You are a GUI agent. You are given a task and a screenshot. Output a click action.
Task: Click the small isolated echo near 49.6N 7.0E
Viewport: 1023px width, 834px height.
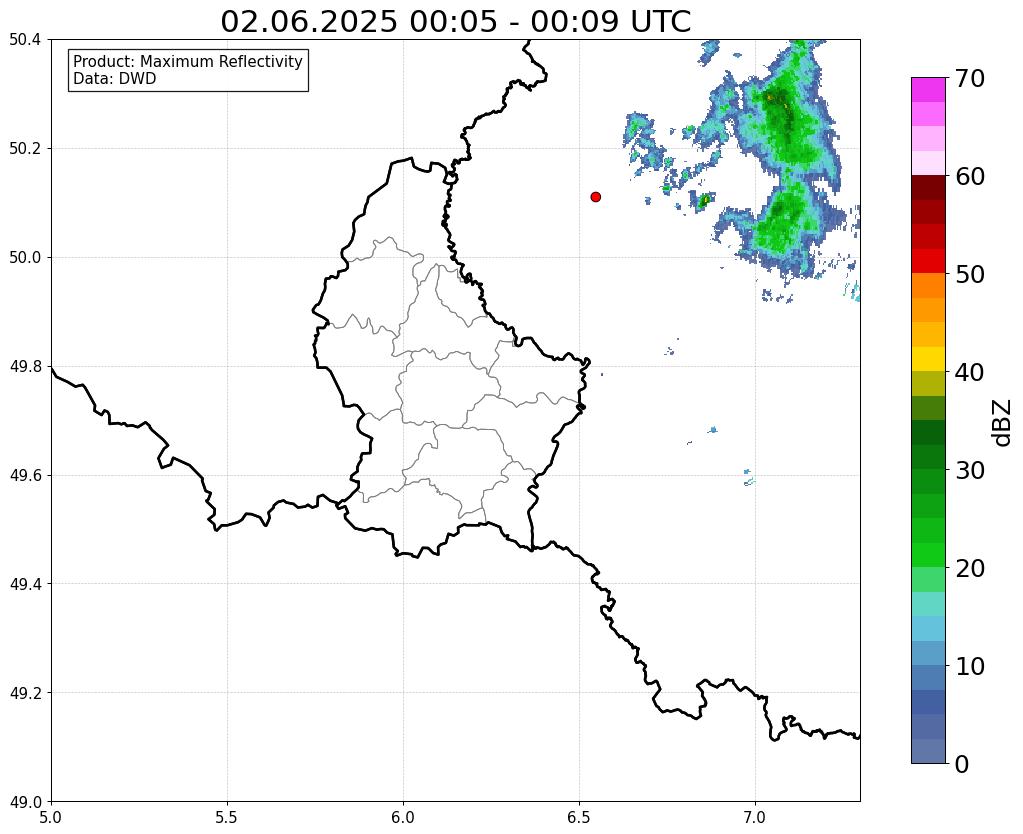click(748, 477)
